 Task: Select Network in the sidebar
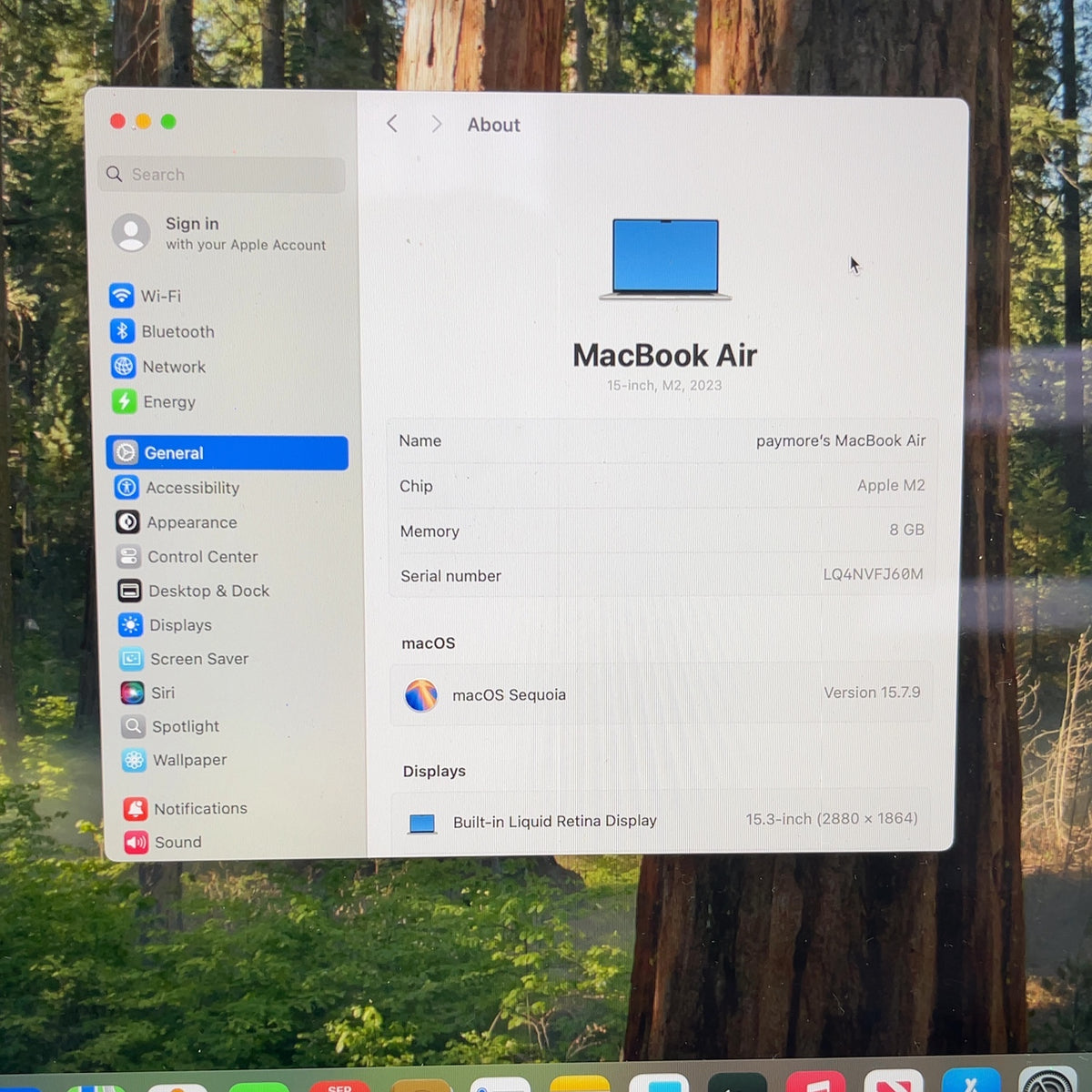click(159, 367)
